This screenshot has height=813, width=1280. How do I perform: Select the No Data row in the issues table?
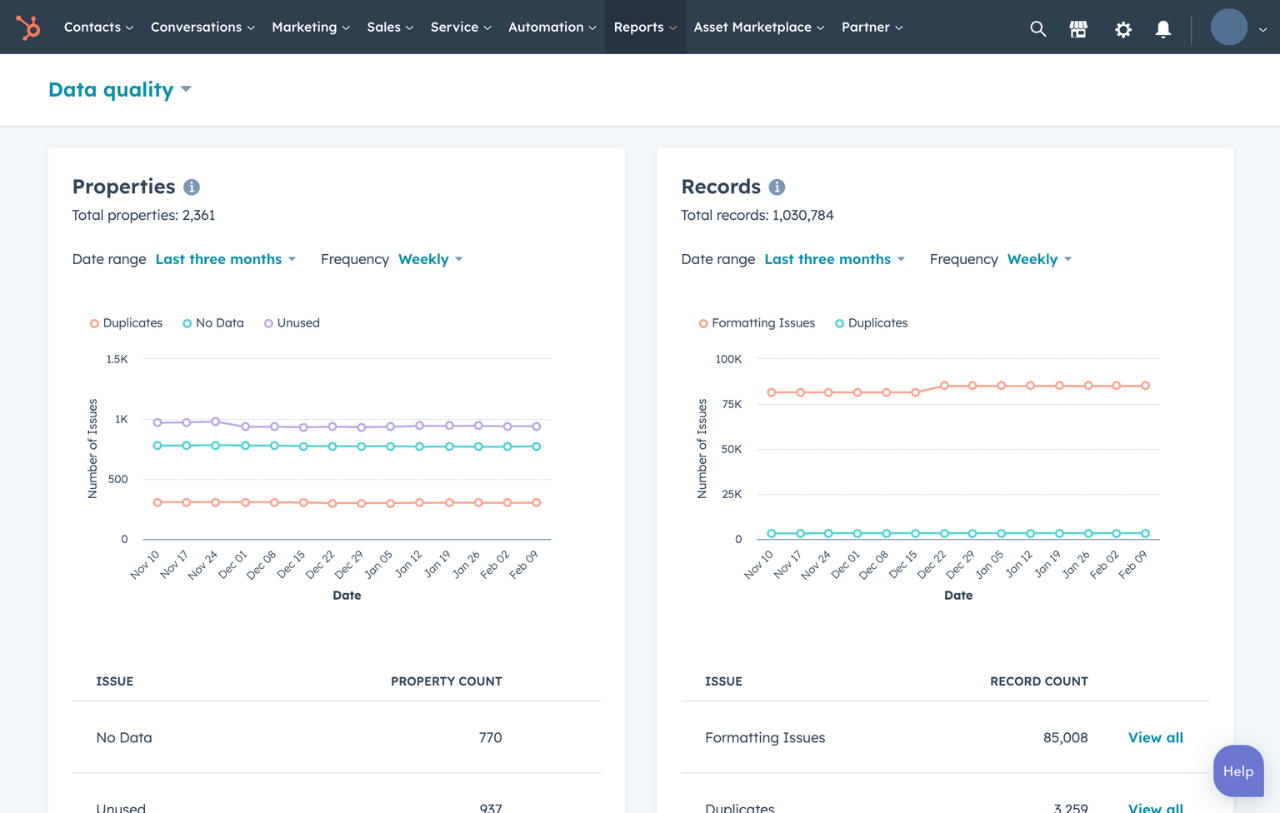pyautogui.click(x=124, y=737)
